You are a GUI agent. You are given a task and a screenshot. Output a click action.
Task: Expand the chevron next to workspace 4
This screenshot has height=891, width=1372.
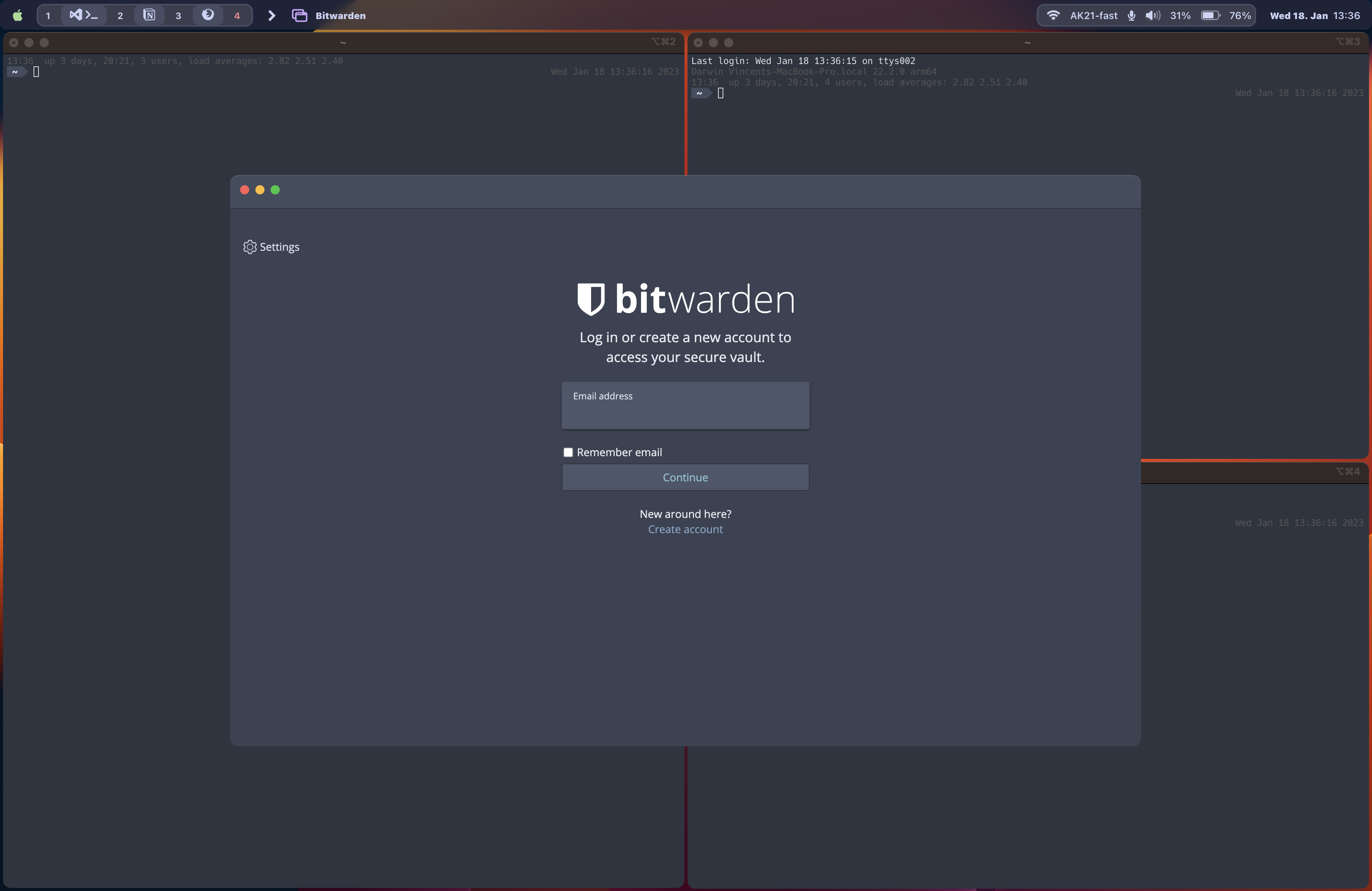pos(271,16)
